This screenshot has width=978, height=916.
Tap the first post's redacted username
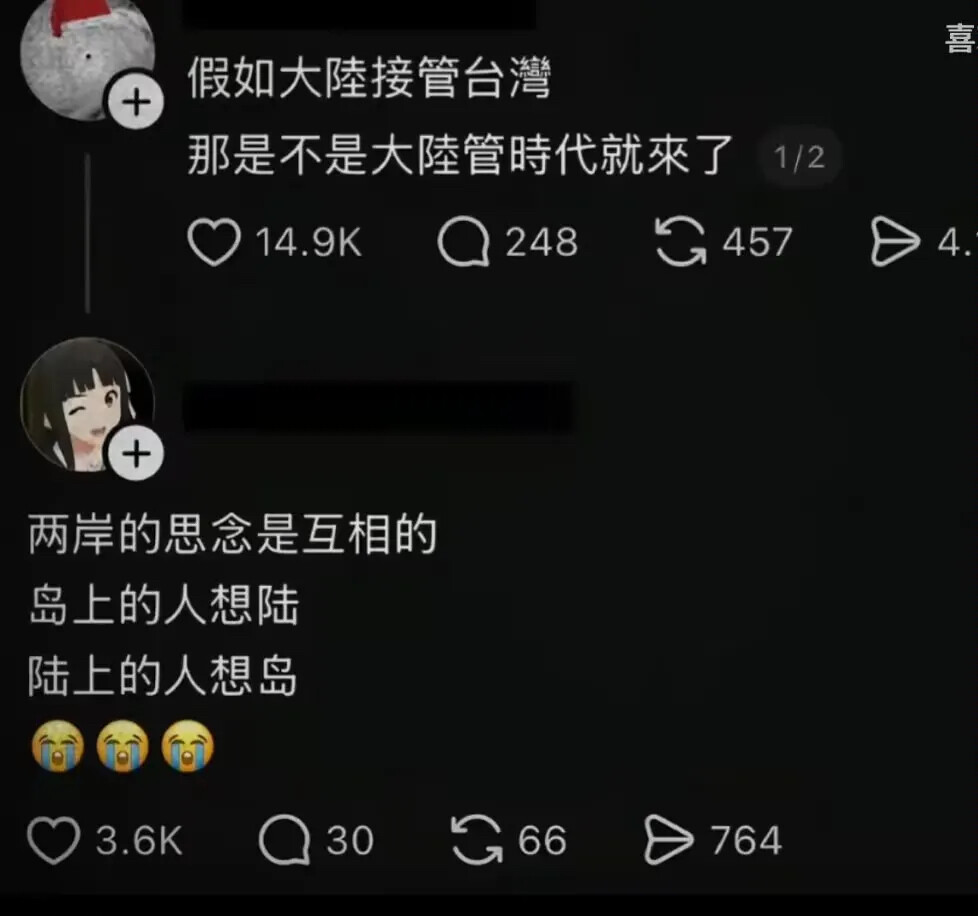click(x=359, y=14)
